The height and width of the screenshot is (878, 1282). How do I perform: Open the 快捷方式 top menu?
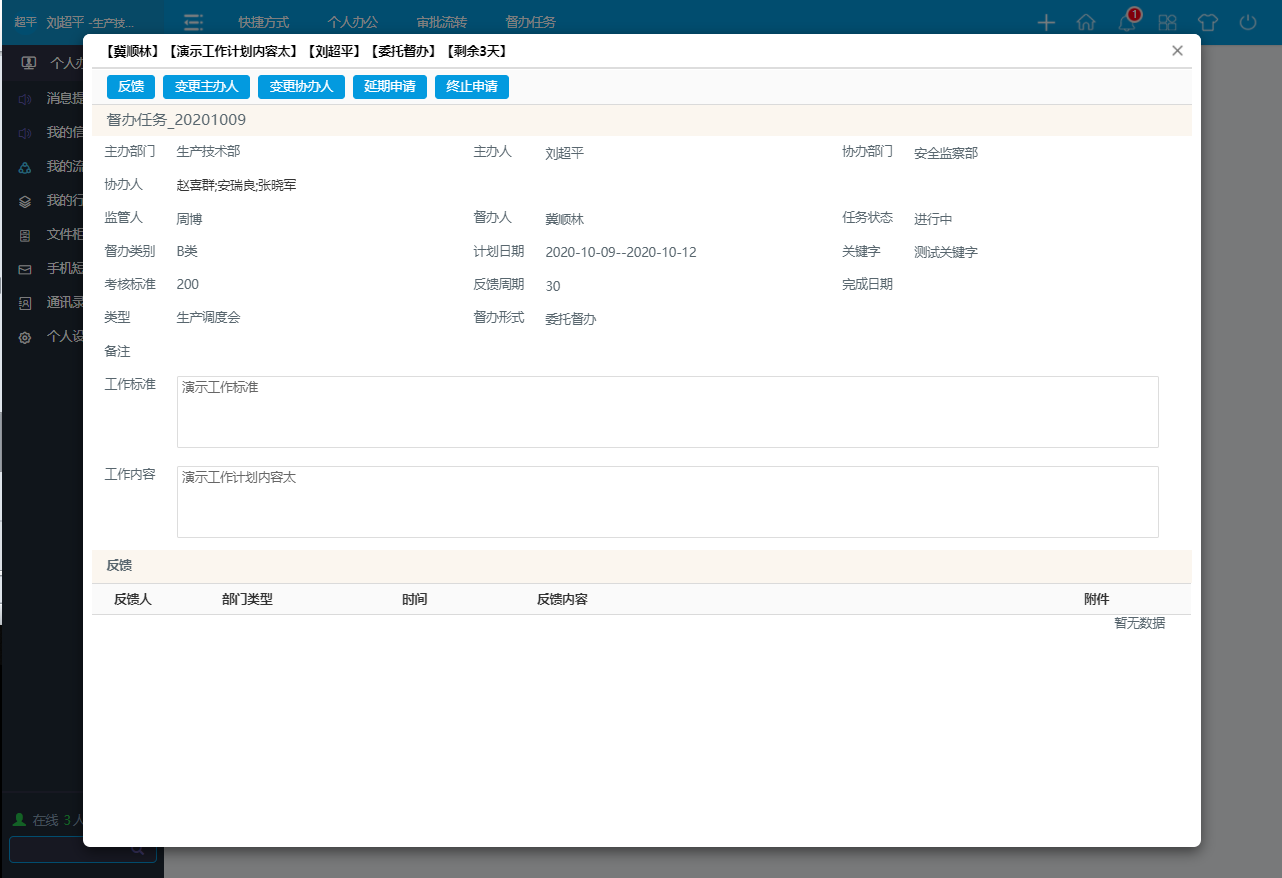coord(264,22)
